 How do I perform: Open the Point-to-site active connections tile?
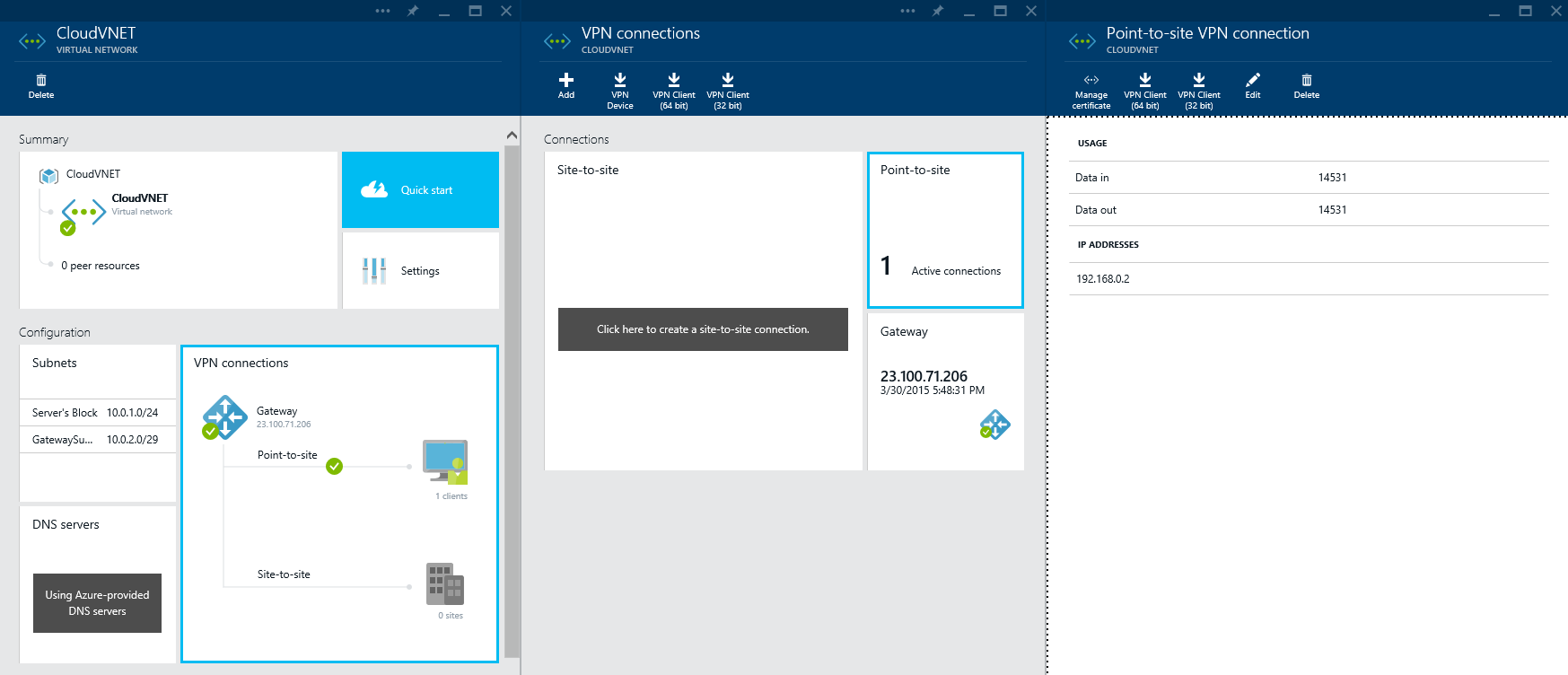tap(945, 230)
